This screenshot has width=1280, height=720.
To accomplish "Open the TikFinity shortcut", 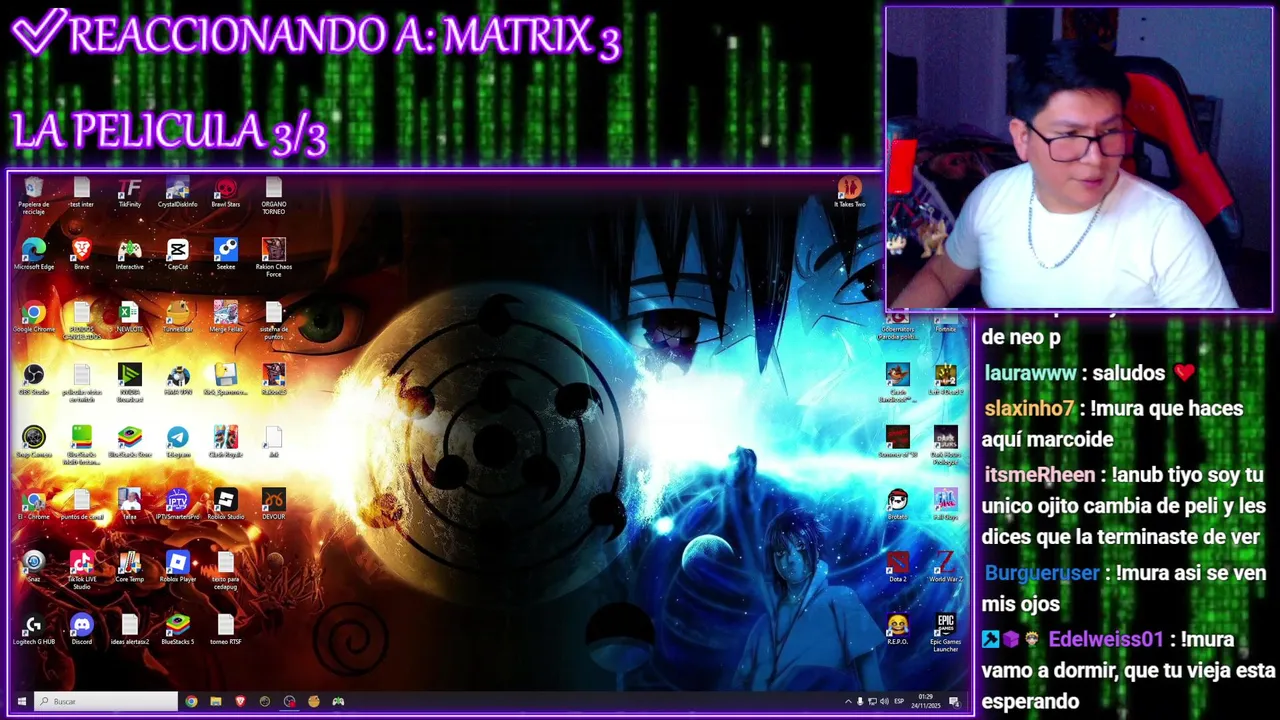I will (x=129, y=193).
